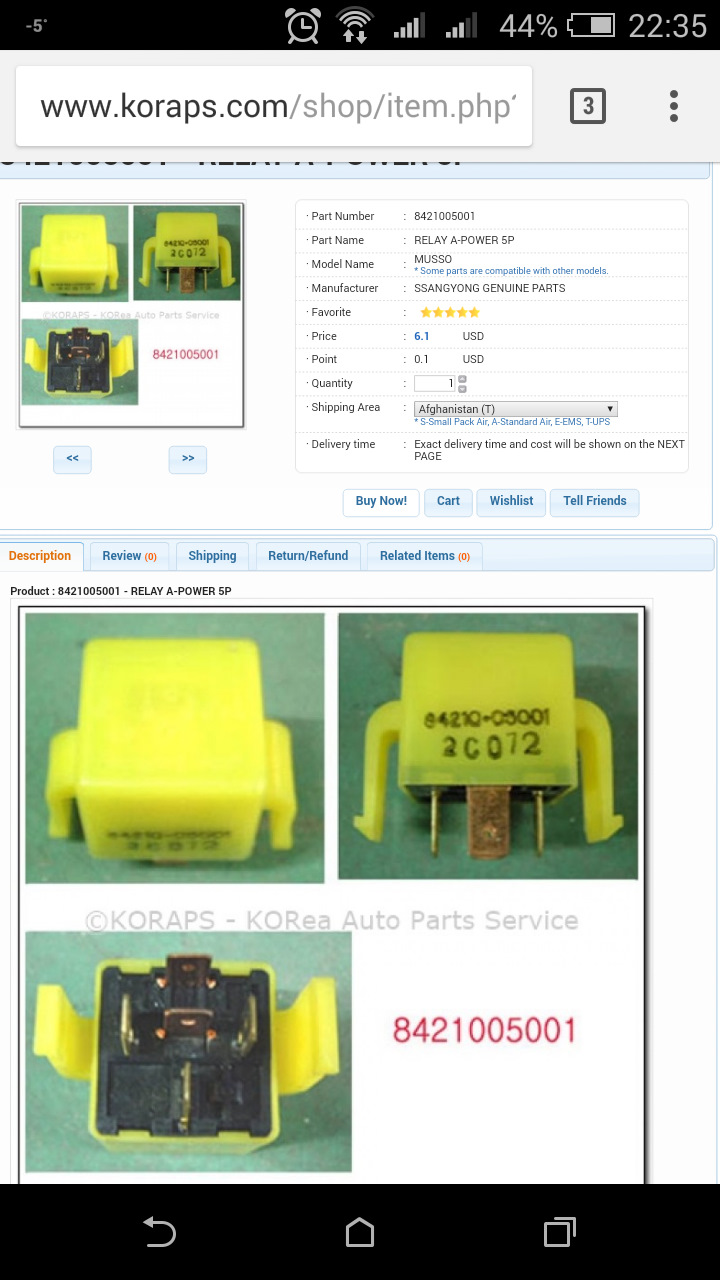Click the previous image << button
720x1280 pixels.
coord(73,459)
